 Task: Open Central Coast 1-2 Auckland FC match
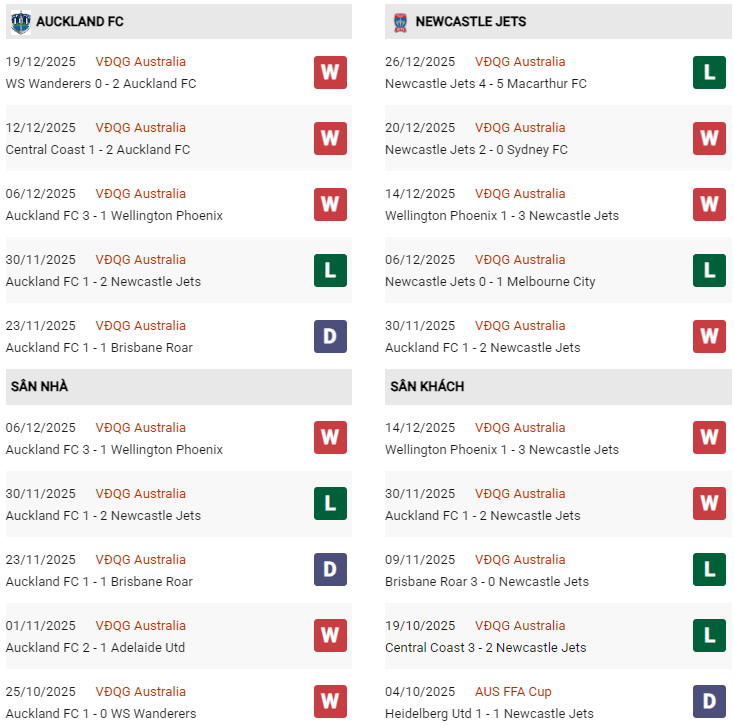coord(98,150)
